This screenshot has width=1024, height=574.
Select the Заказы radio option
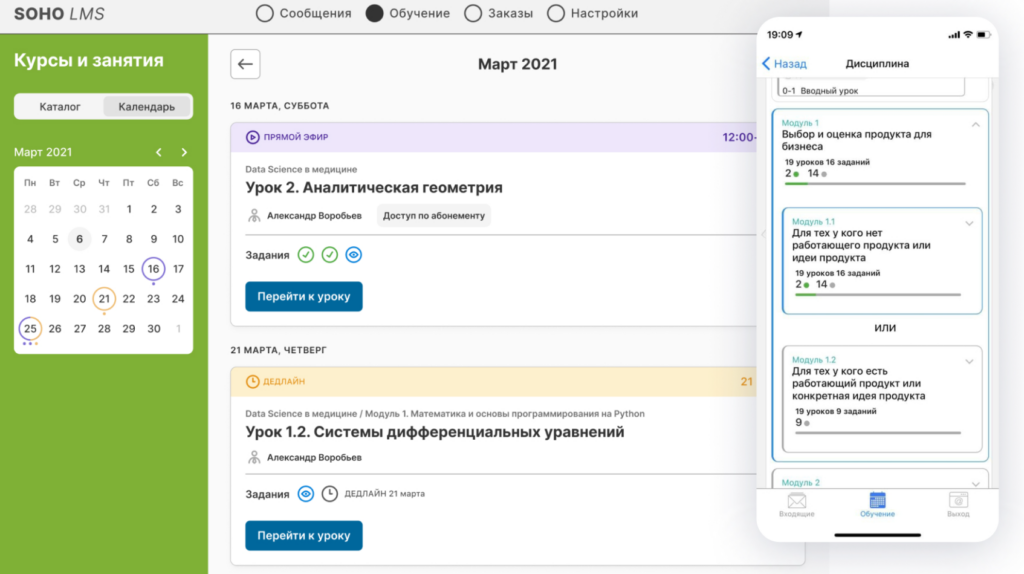tap(473, 13)
